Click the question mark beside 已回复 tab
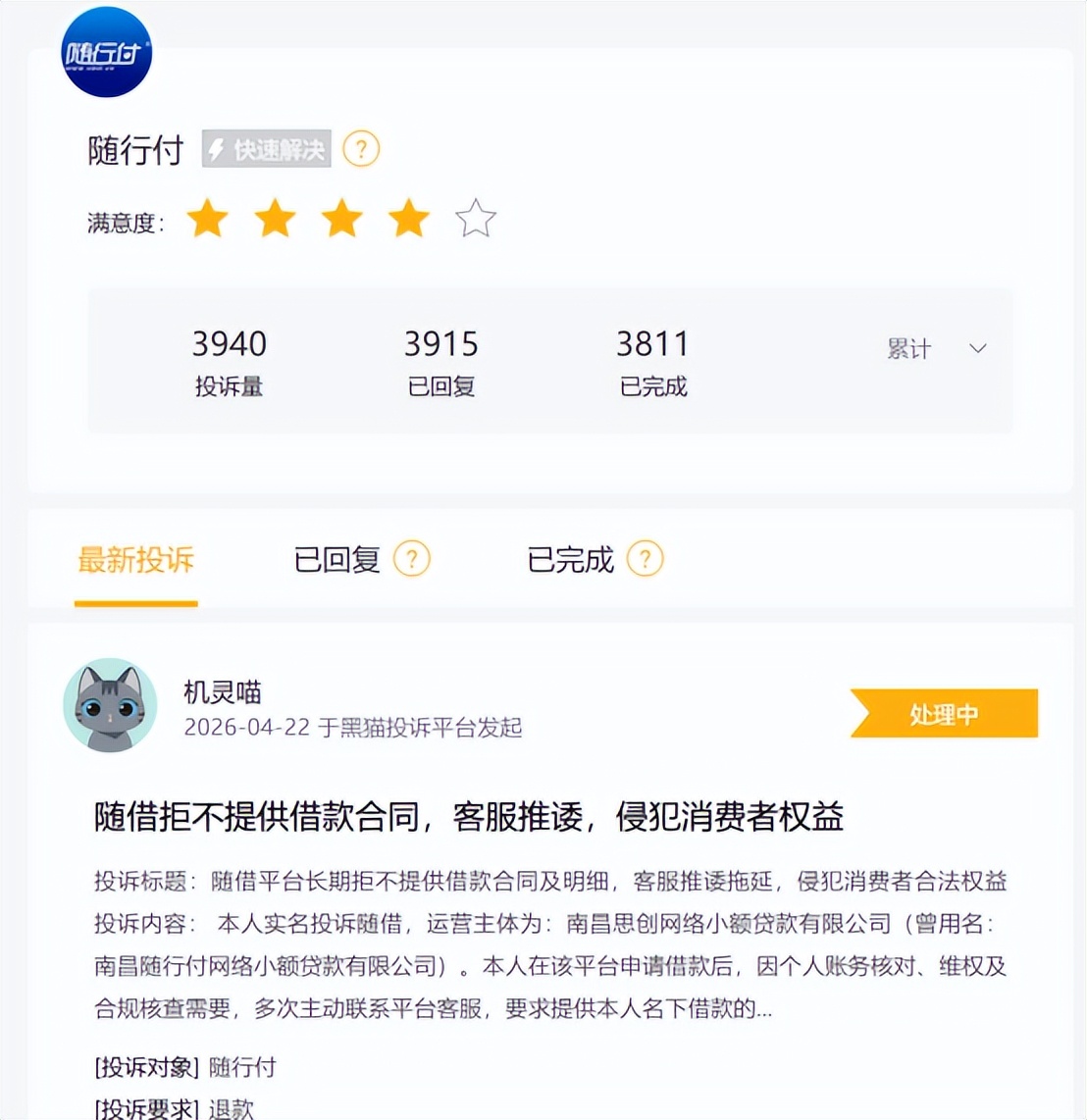Image resolution: width=1087 pixels, height=1120 pixels. click(412, 559)
